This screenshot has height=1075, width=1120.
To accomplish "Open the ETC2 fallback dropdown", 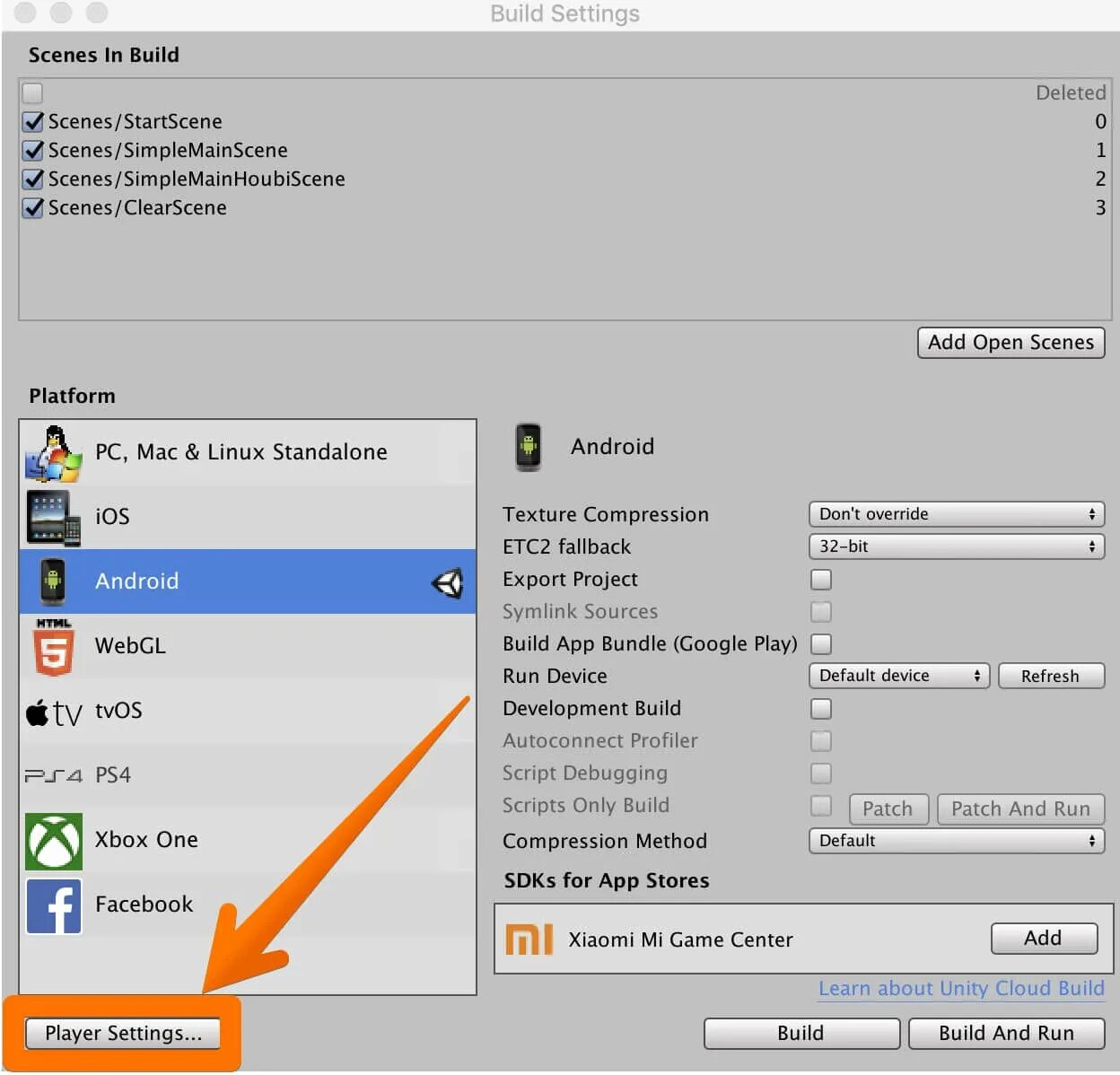I will click(957, 546).
